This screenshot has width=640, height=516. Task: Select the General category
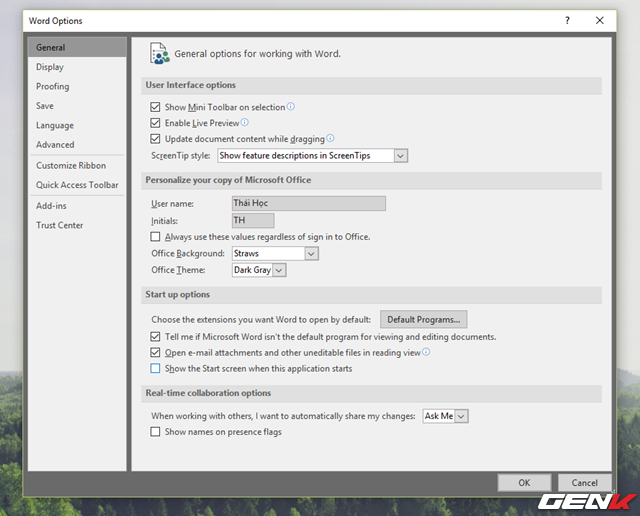pyautogui.click(x=77, y=47)
